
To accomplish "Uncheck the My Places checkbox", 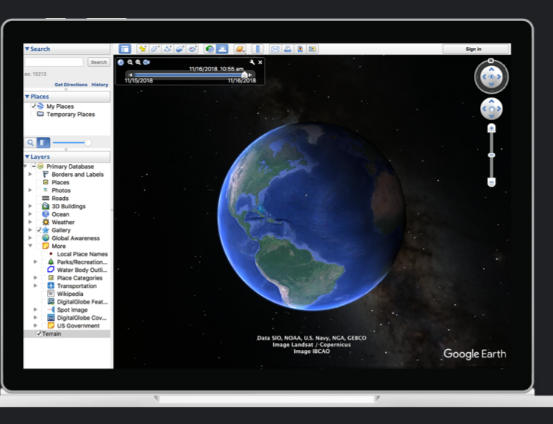I will pos(34,106).
